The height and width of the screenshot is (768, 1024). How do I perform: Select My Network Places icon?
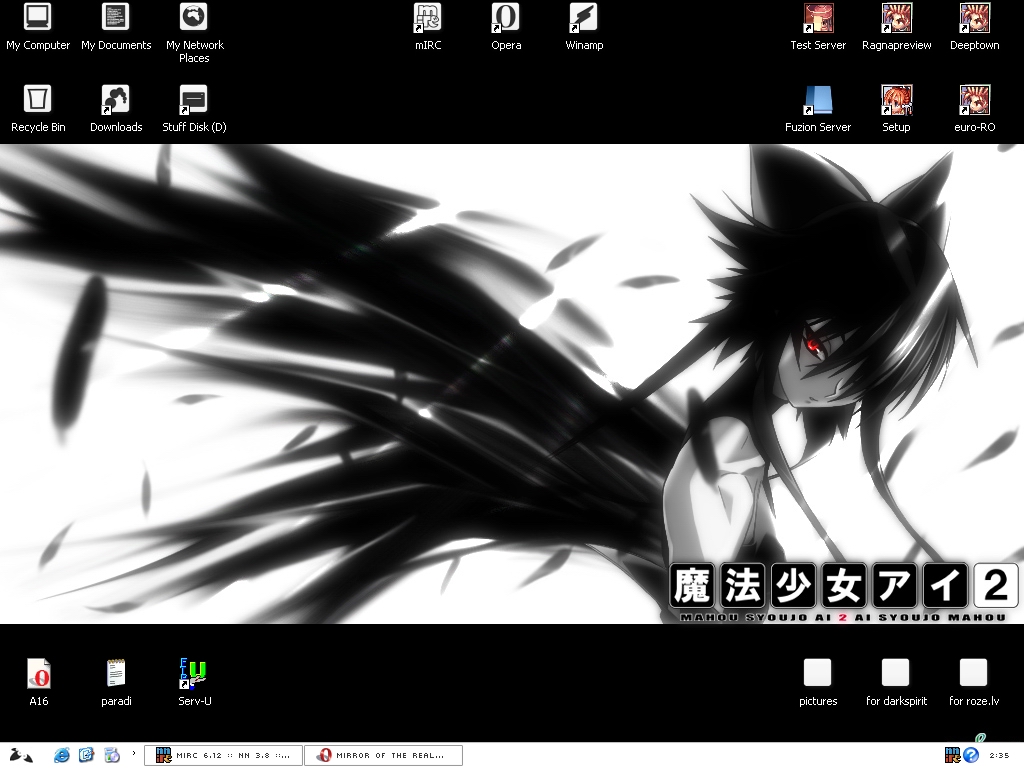pos(194,17)
